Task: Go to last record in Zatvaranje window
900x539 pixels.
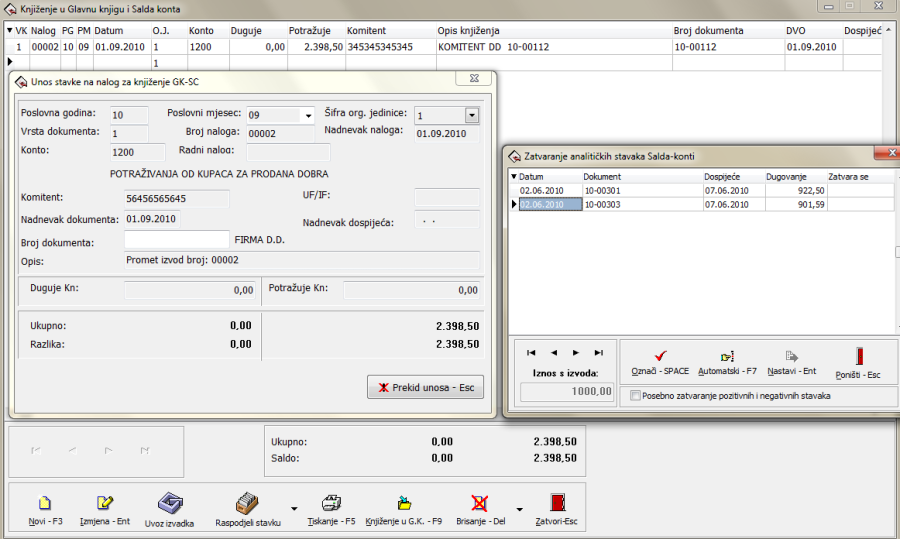Action: tap(599, 352)
